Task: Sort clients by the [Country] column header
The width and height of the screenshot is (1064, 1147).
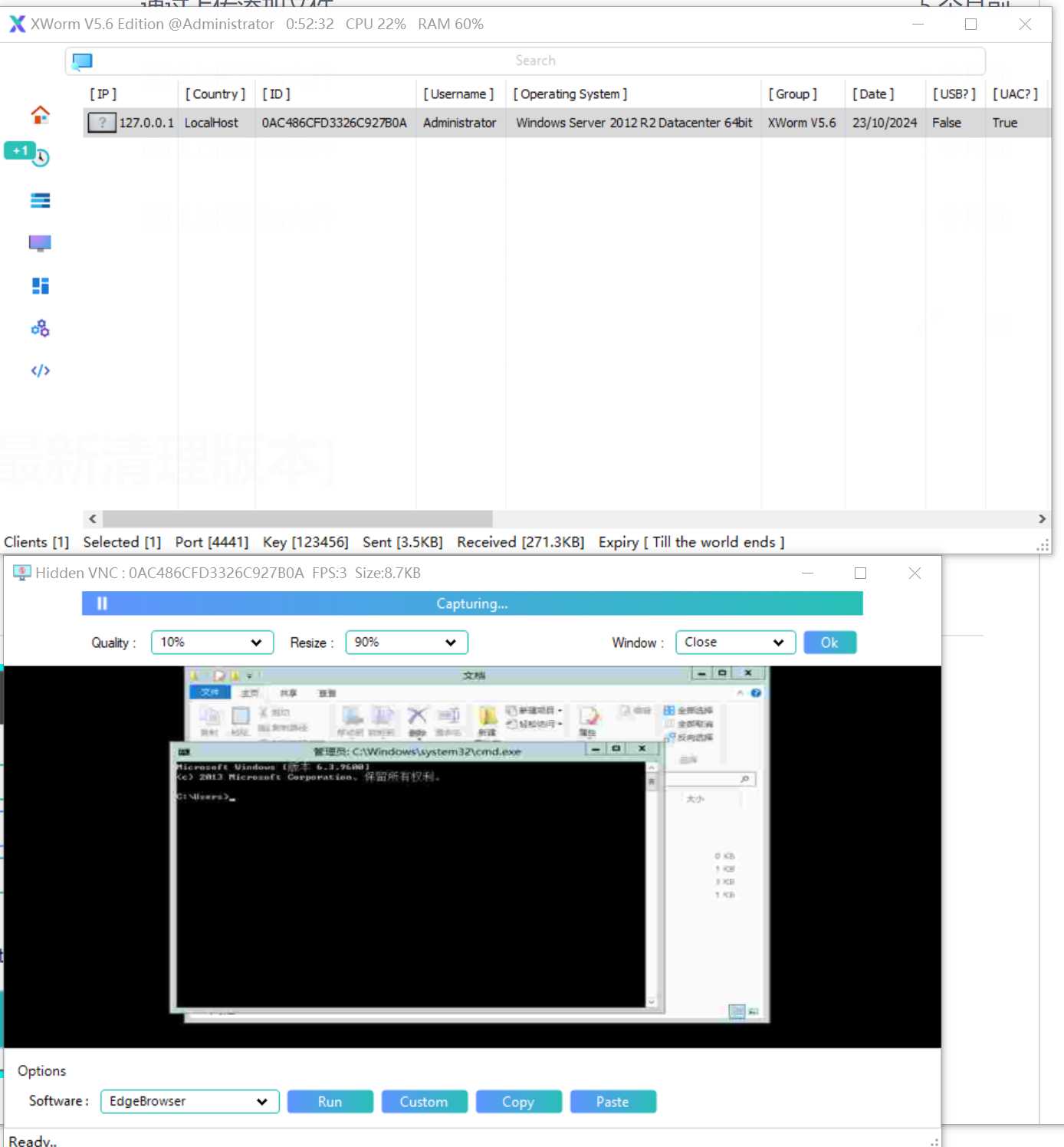Action: pyautogui.click(x=215, y=94)
